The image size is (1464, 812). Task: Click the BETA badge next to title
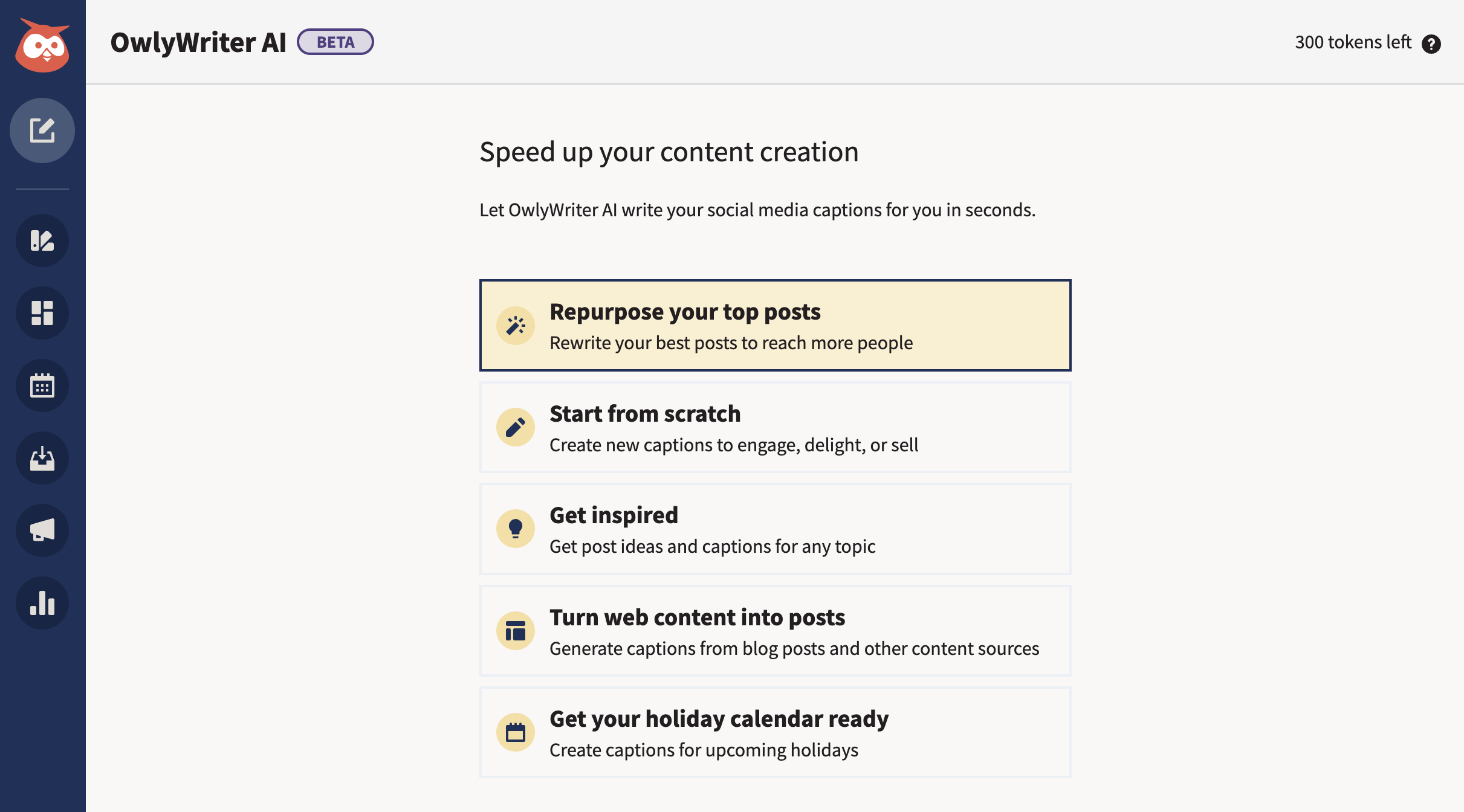coord(335,42)
